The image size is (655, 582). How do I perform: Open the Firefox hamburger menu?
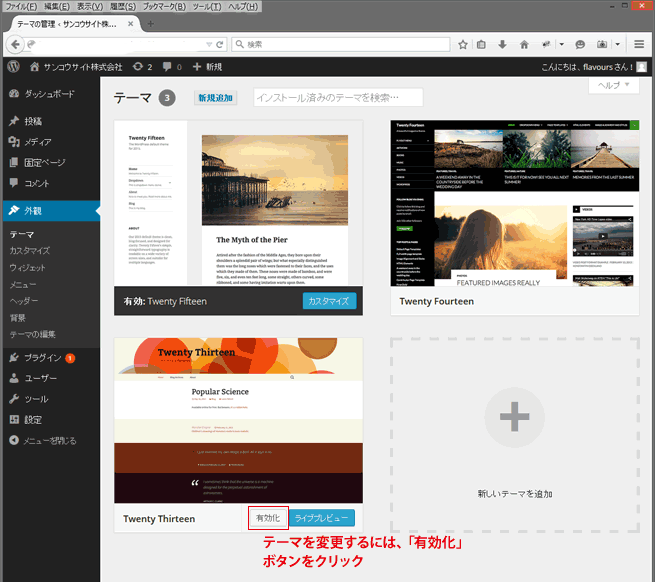(x=639, y=44)
